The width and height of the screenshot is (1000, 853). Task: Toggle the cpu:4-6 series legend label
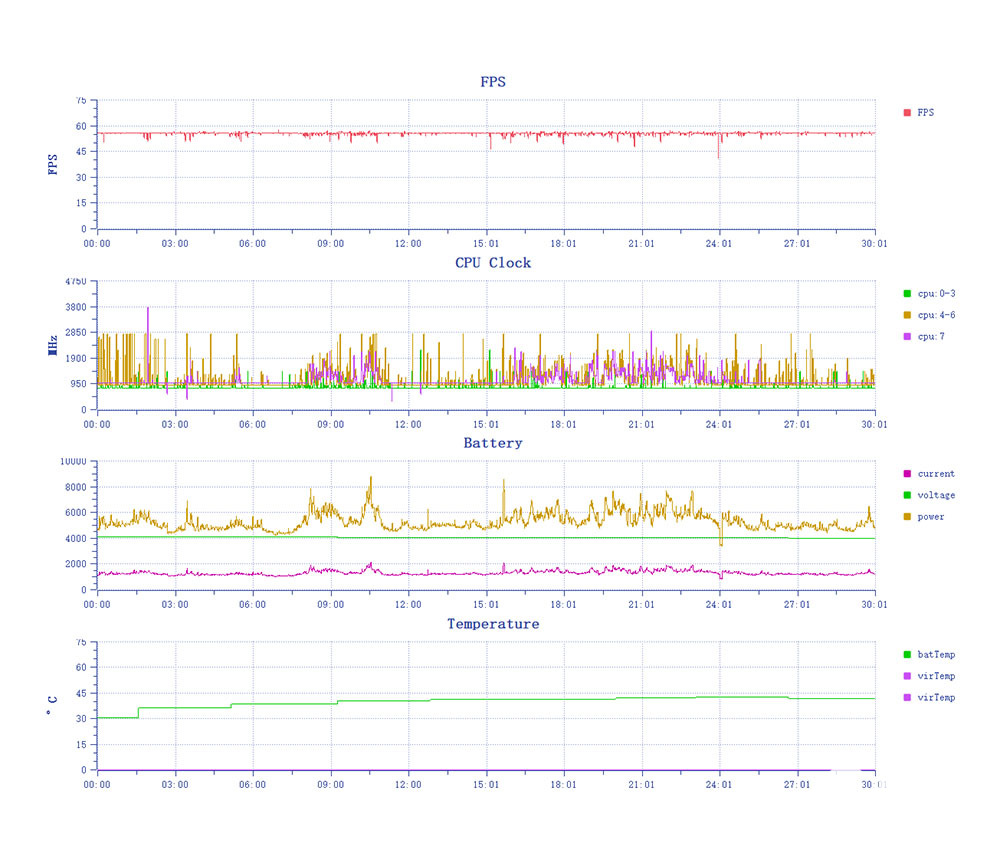(x=935, y=315)
